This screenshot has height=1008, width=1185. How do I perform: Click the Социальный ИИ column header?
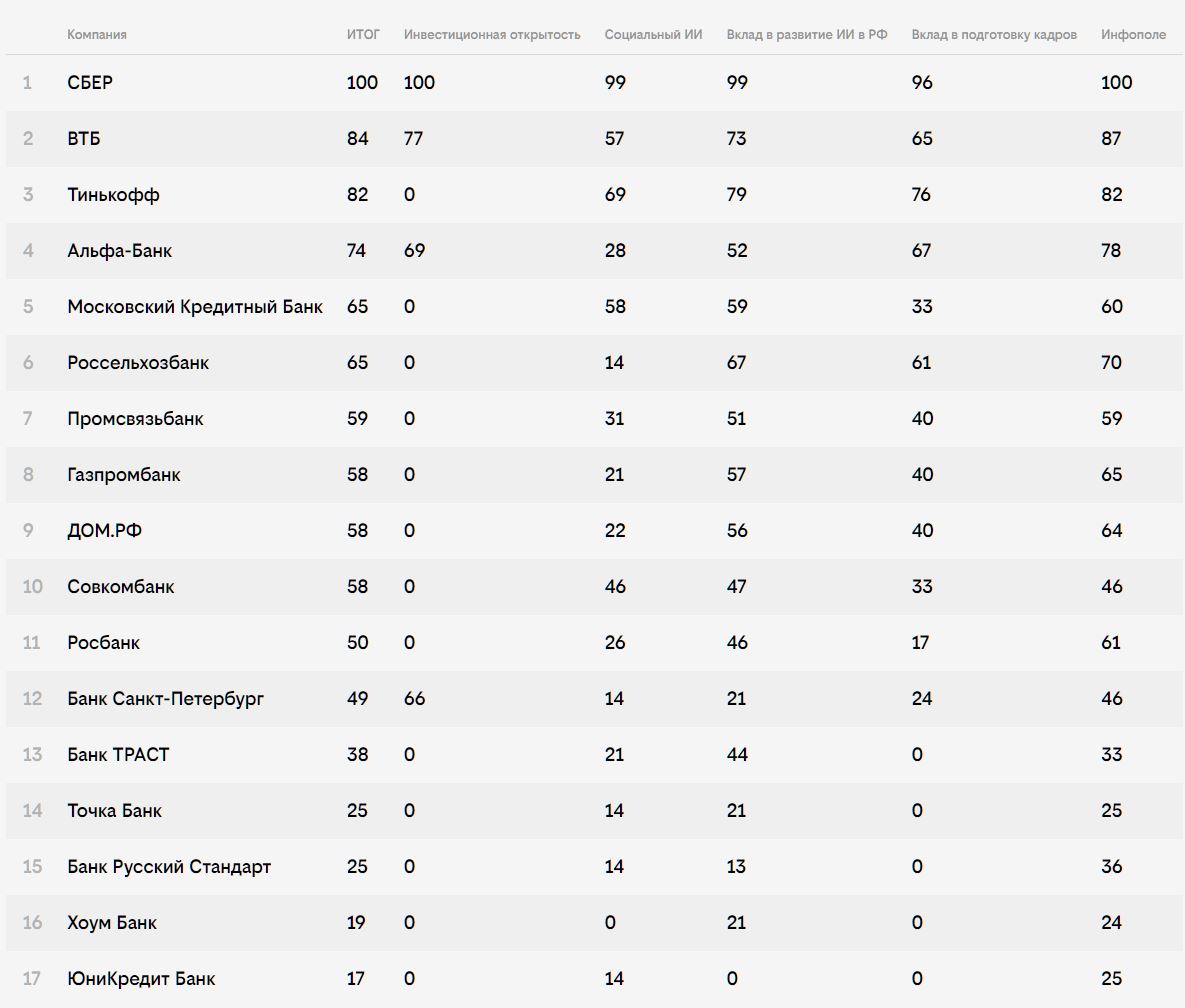point(653,35)
